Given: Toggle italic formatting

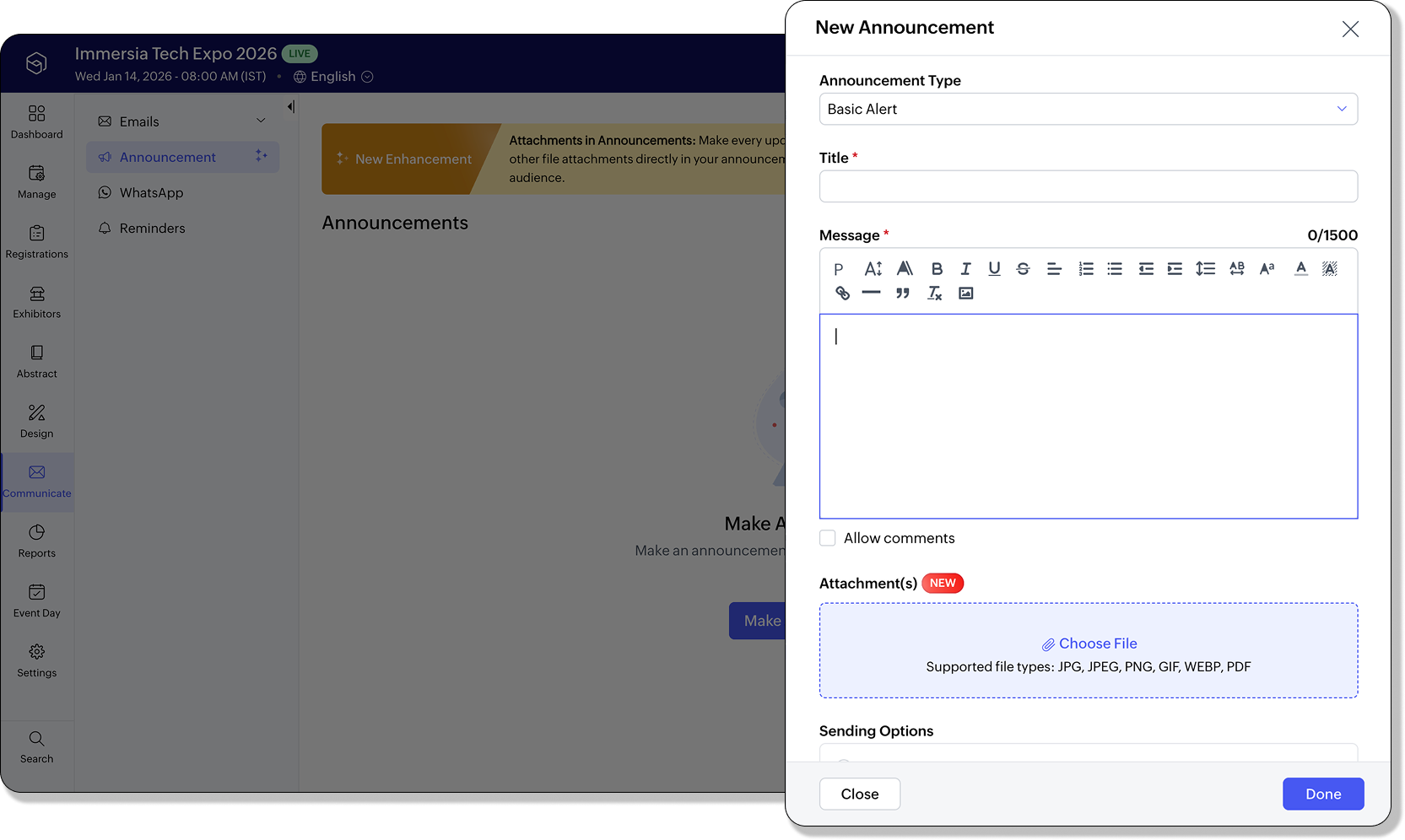Looking at the screenshot, I should pos(965,269).
